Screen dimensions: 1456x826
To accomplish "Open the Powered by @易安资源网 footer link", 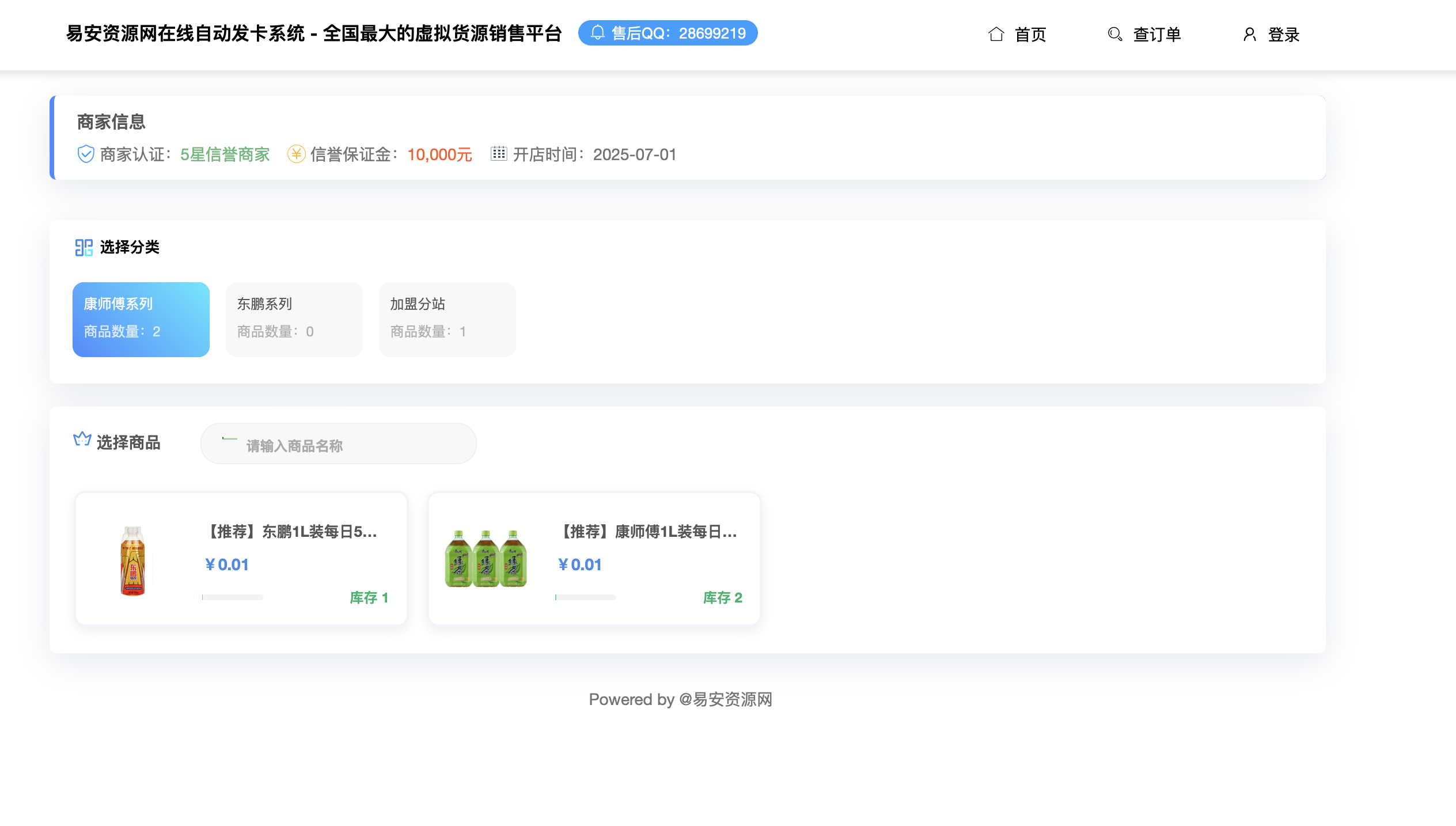I will coord(681,699).
